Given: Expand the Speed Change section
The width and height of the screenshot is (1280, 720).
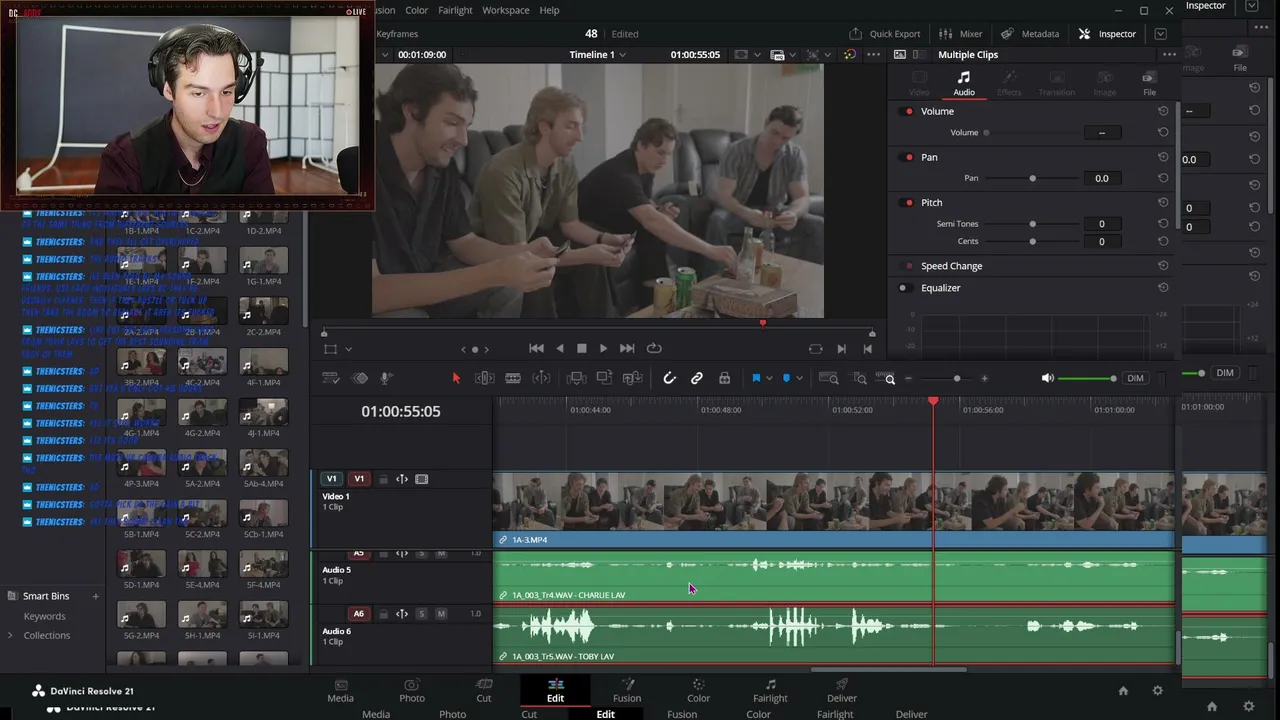Looking at the screenshot, I should (951, 266).
